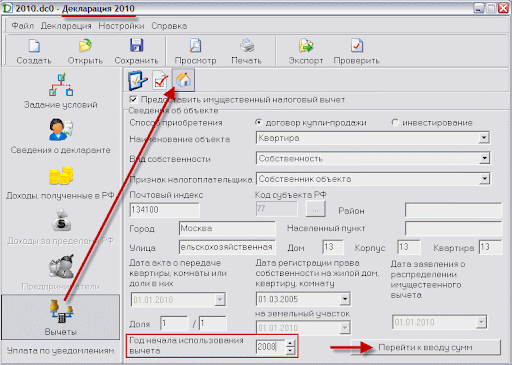
Task: Click the Улица input field
Action: coord(227,247)
